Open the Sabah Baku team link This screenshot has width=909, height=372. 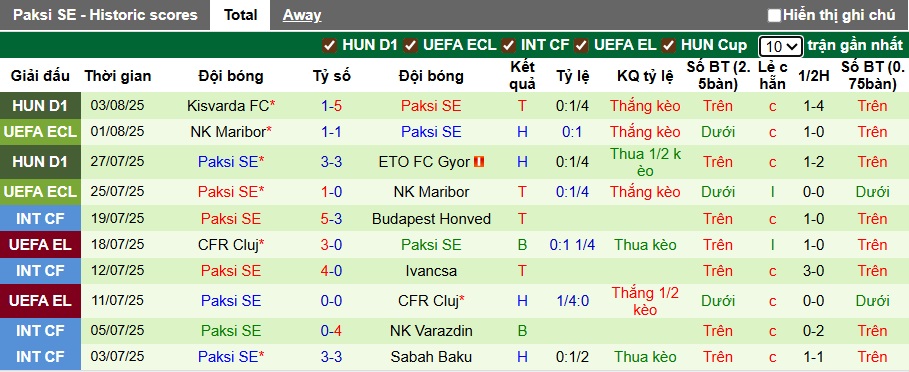tap(431, 357)
